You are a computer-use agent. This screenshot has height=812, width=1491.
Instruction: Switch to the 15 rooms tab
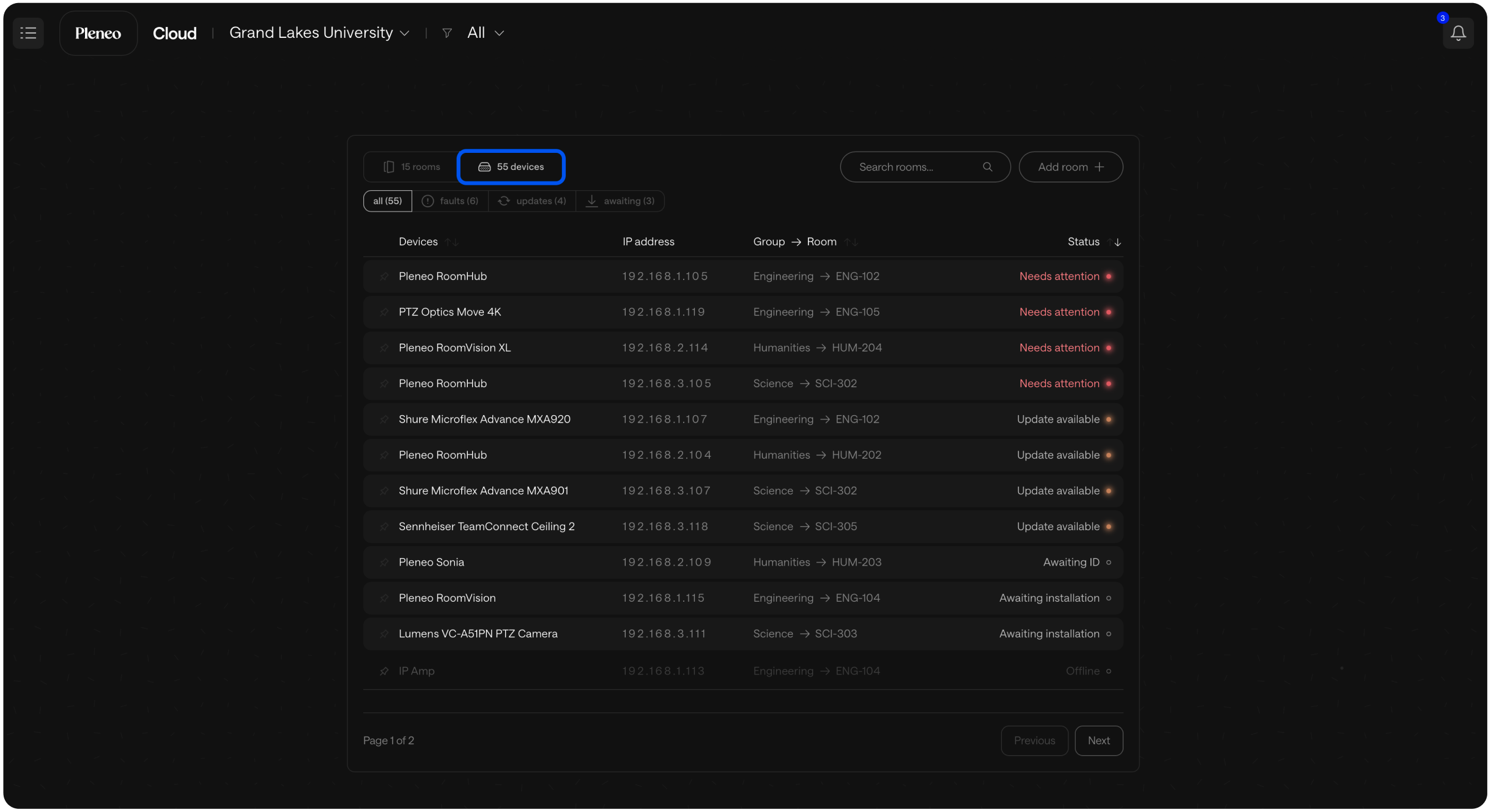click(412, 167)
